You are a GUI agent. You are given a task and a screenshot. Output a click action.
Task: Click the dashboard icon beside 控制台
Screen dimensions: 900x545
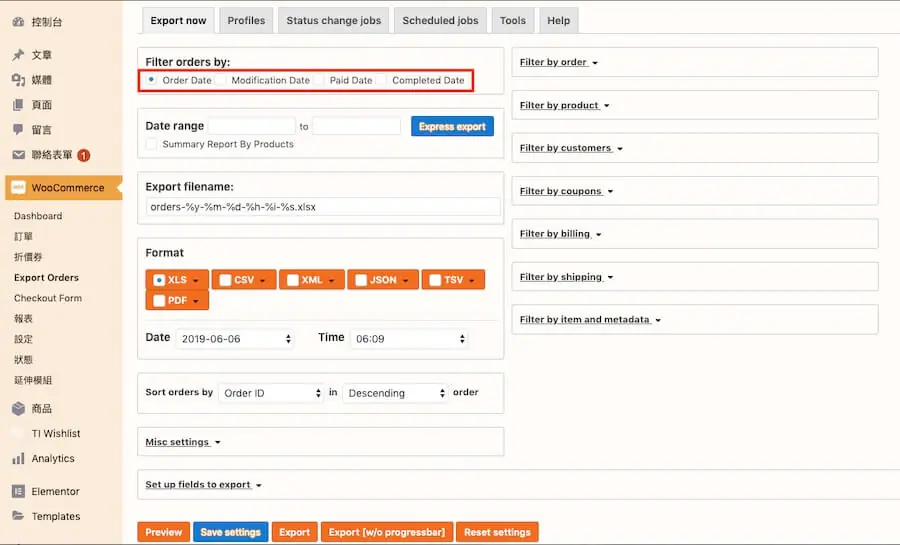18,22
